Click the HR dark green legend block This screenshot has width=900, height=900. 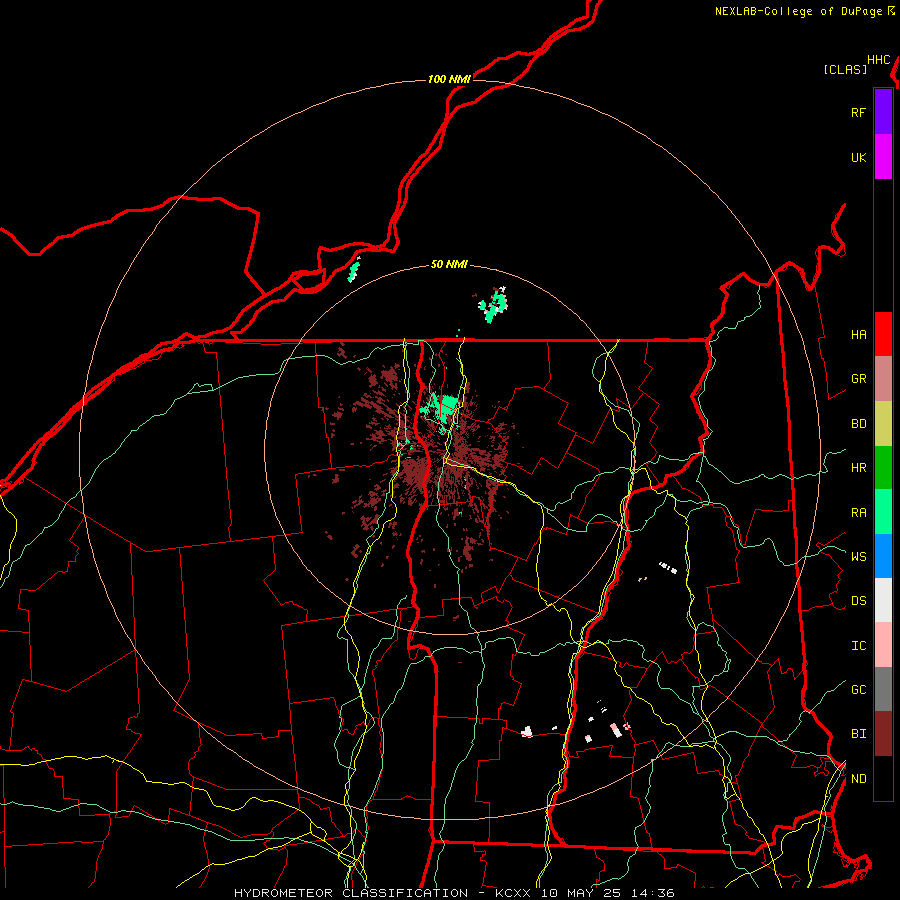point(883,468)
